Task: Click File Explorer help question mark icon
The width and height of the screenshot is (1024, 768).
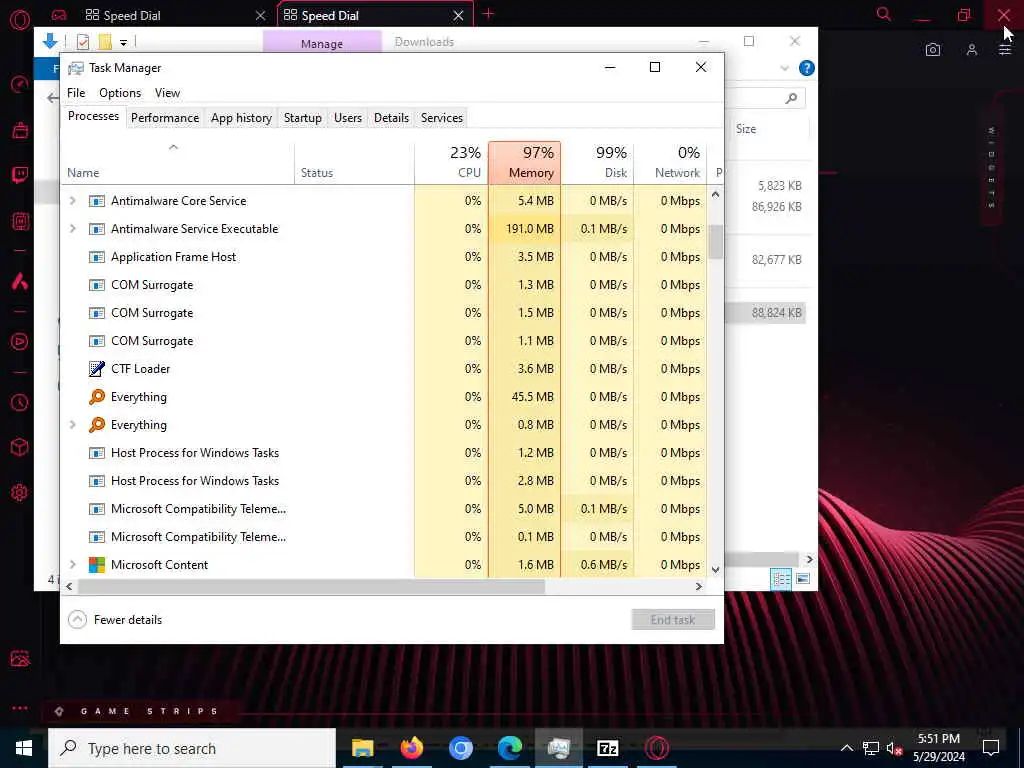Action: (x=807, y=68)
